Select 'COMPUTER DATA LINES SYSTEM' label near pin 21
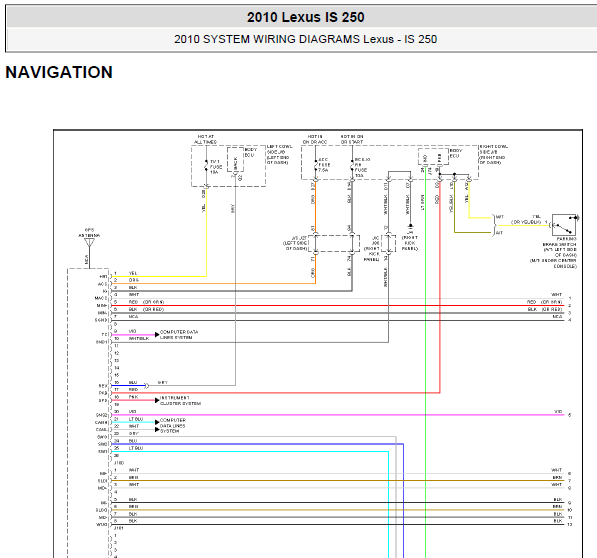 173,426
